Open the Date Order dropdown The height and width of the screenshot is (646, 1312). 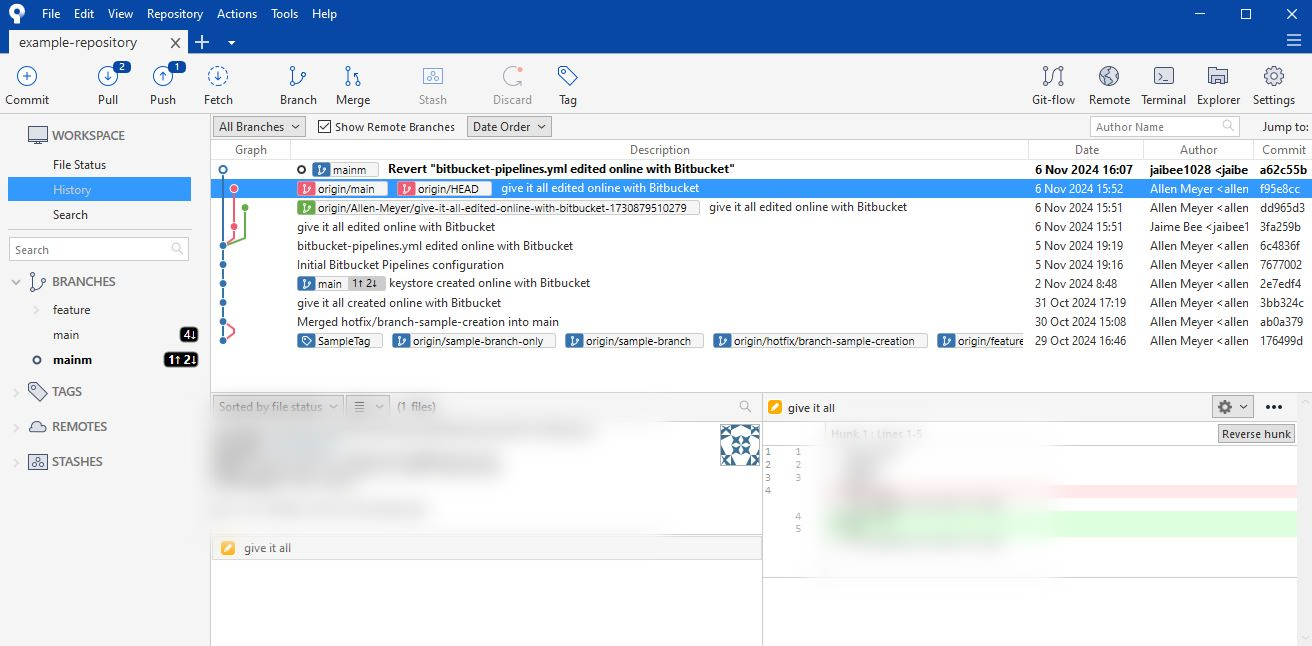coord(509,127)
